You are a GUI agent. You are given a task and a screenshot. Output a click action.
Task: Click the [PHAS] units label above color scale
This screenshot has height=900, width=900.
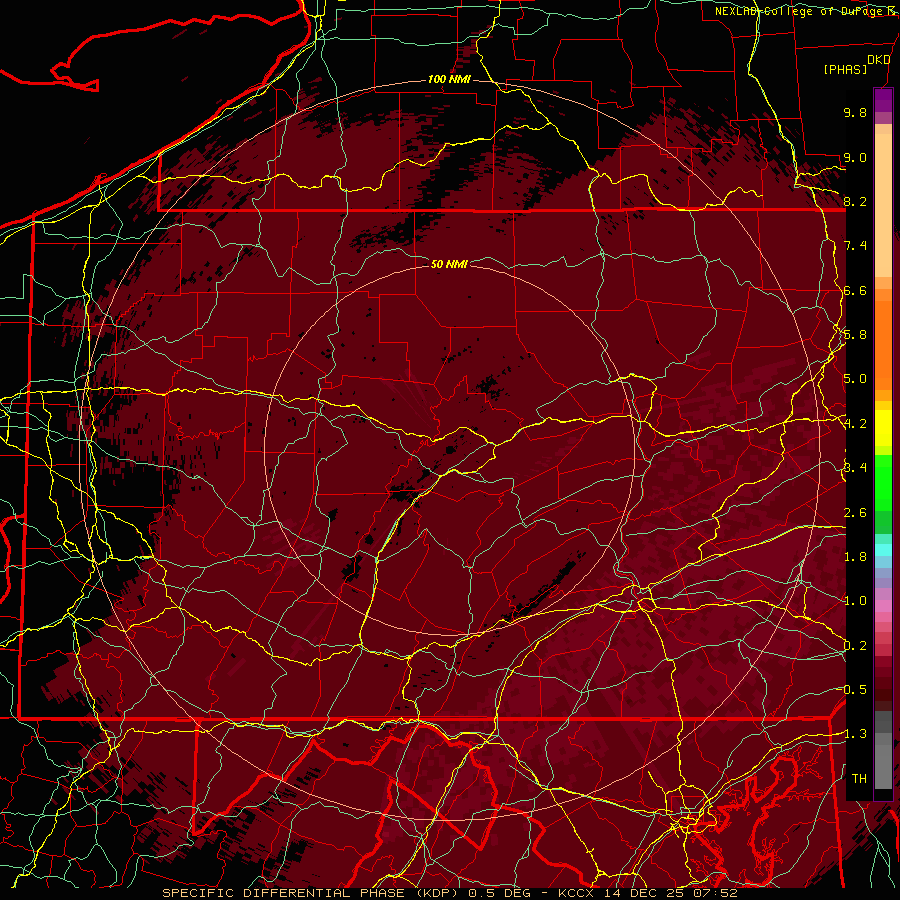pos(845,69)
